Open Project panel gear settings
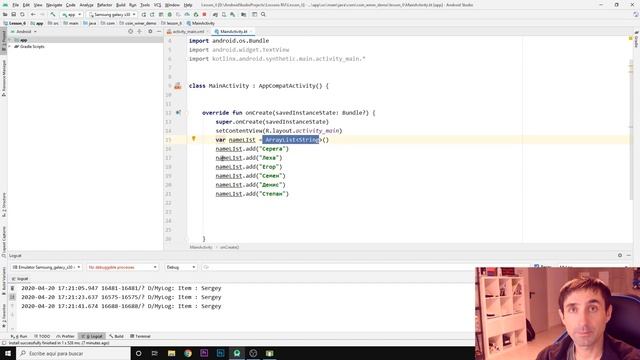Image resolution: width=640 pixels, height=360 pixels. pyautogui.click(x=150, y=31)
